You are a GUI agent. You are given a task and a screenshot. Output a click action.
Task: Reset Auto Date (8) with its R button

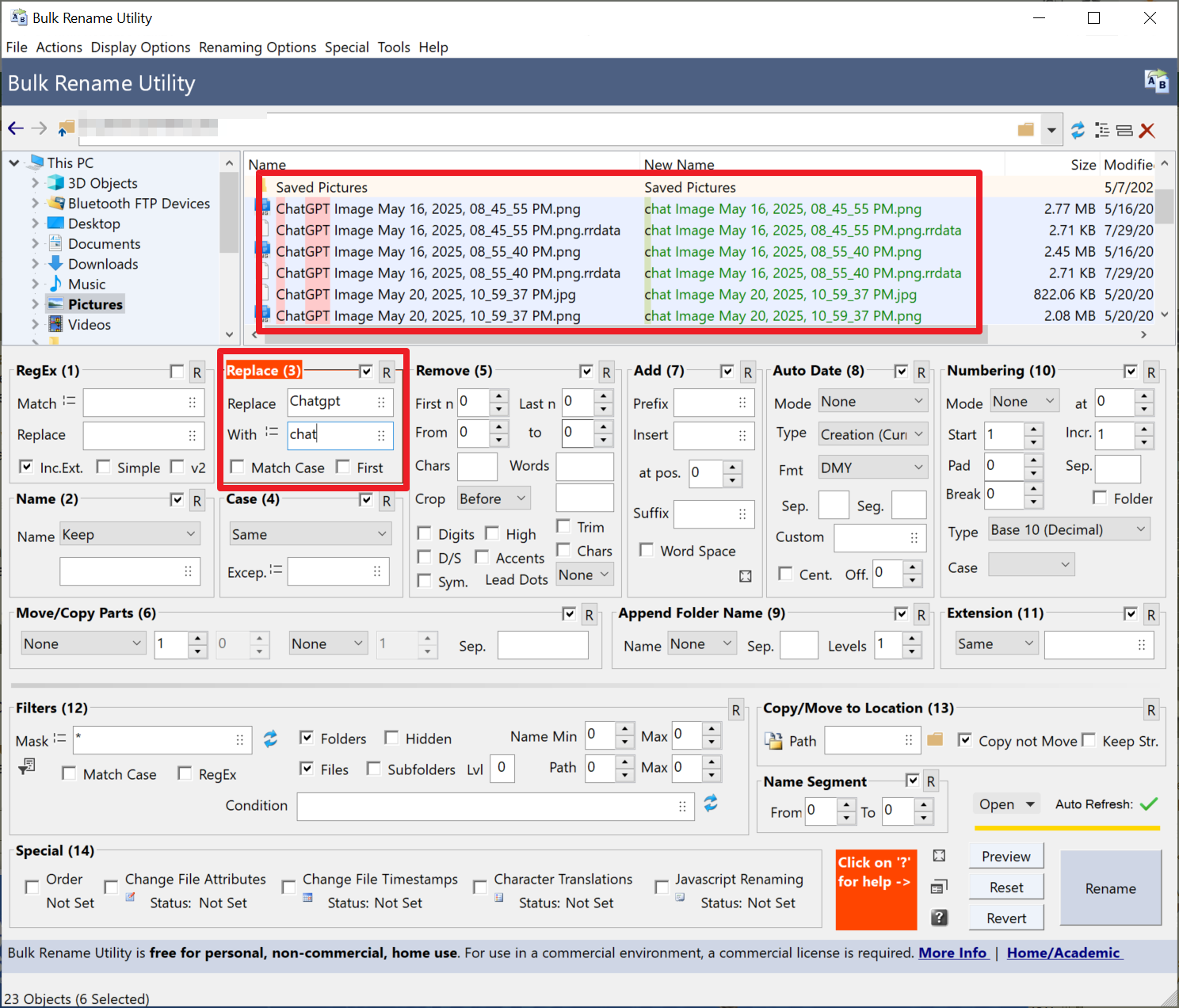(x=921, y=372)
